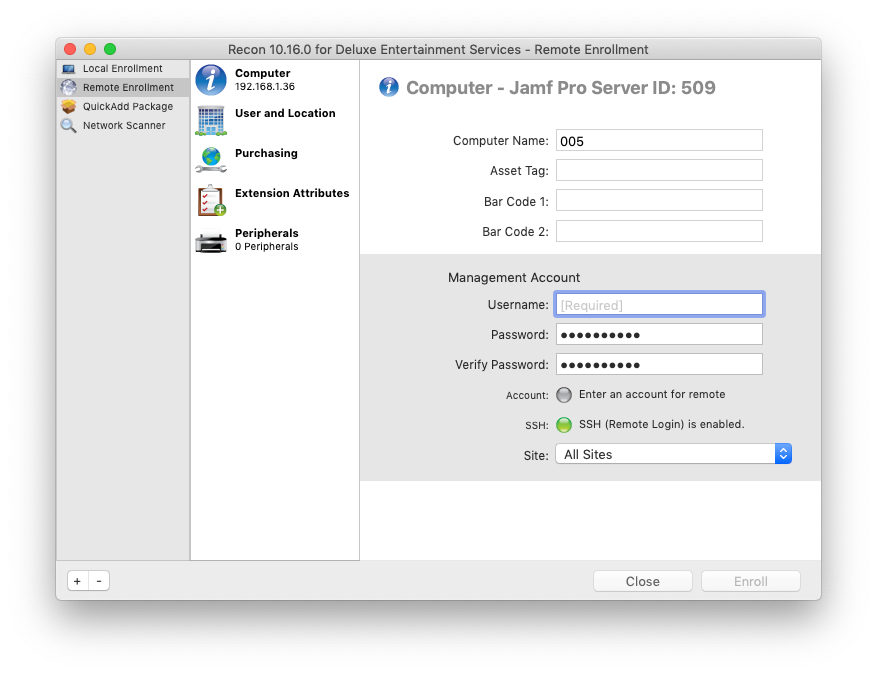This screenshot has height=674, width=877.
Task: Click the yellow minimize window button
Action: point(90,49)
